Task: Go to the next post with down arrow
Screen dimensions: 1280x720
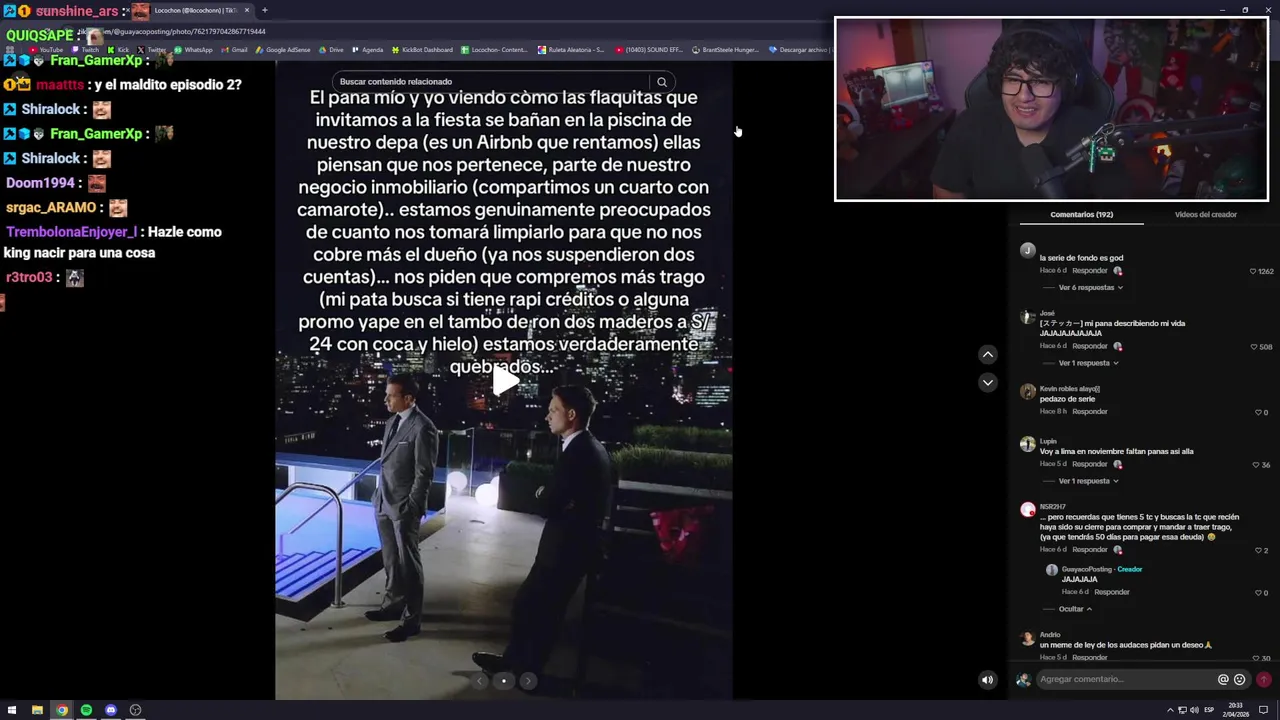Action: [x=987, y=382]
